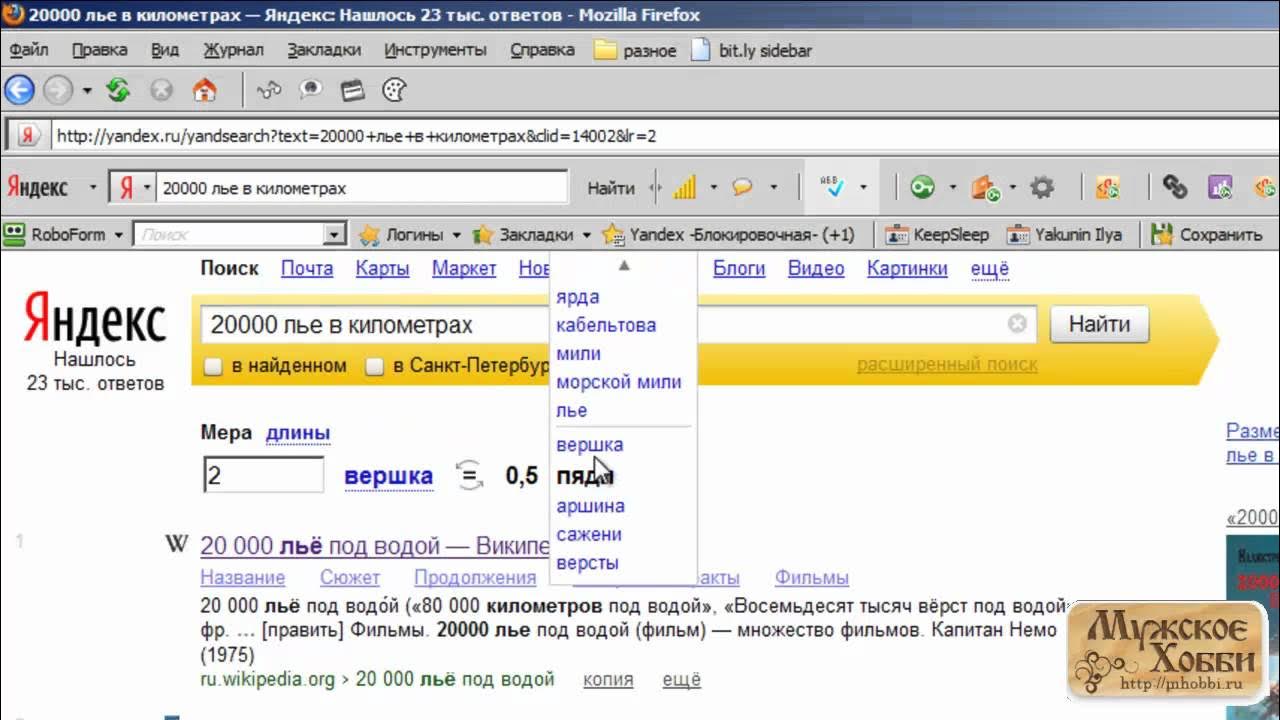This screenshot has height=720, width=1280.
Task: Click the purple chart icon in Yandex bar
Action: [1220, 187]
